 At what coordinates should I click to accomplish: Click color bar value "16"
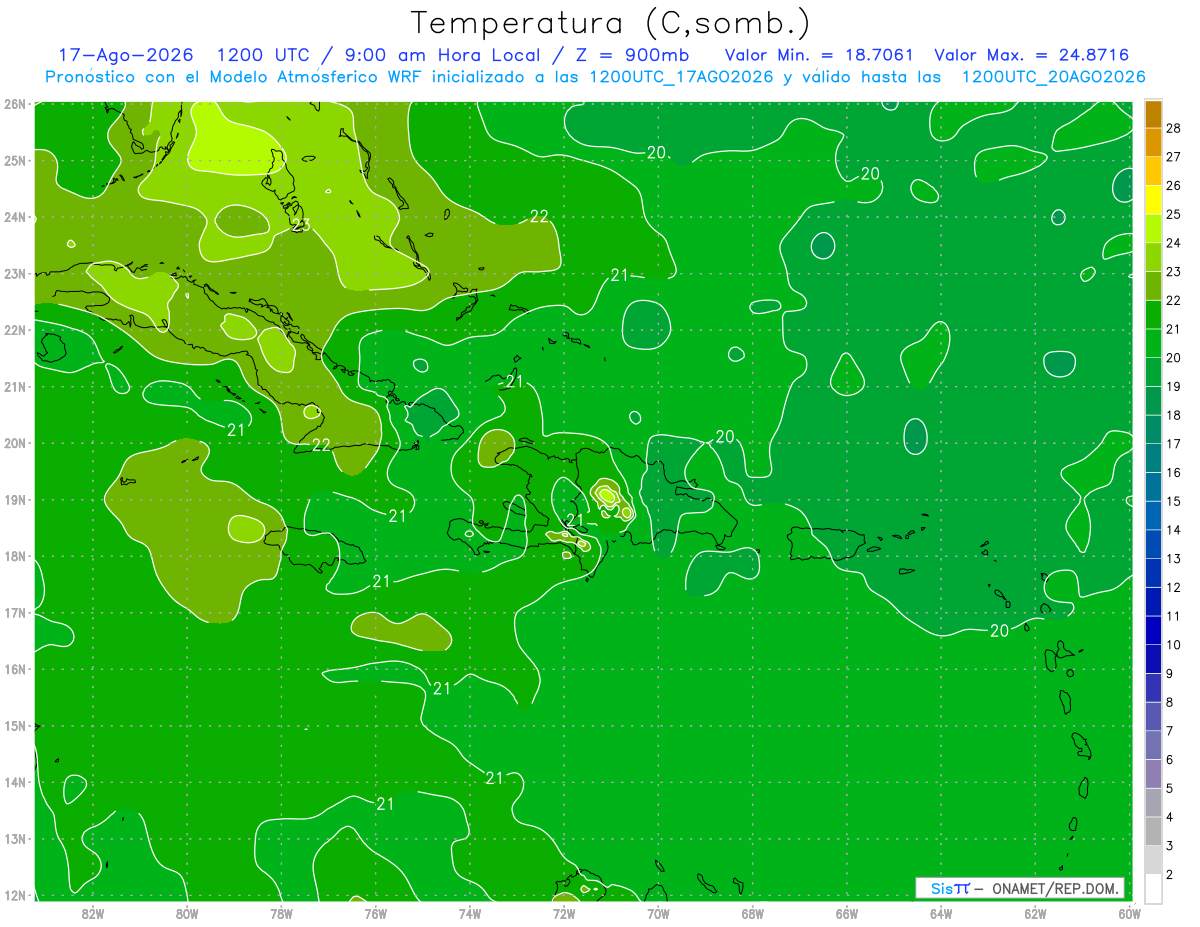tap(1174, 472)
